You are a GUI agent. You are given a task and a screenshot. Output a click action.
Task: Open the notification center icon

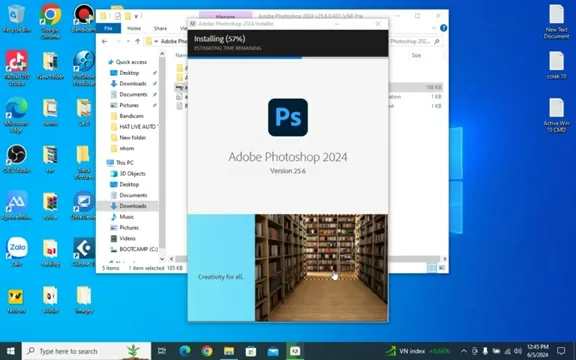coord(561,351)
